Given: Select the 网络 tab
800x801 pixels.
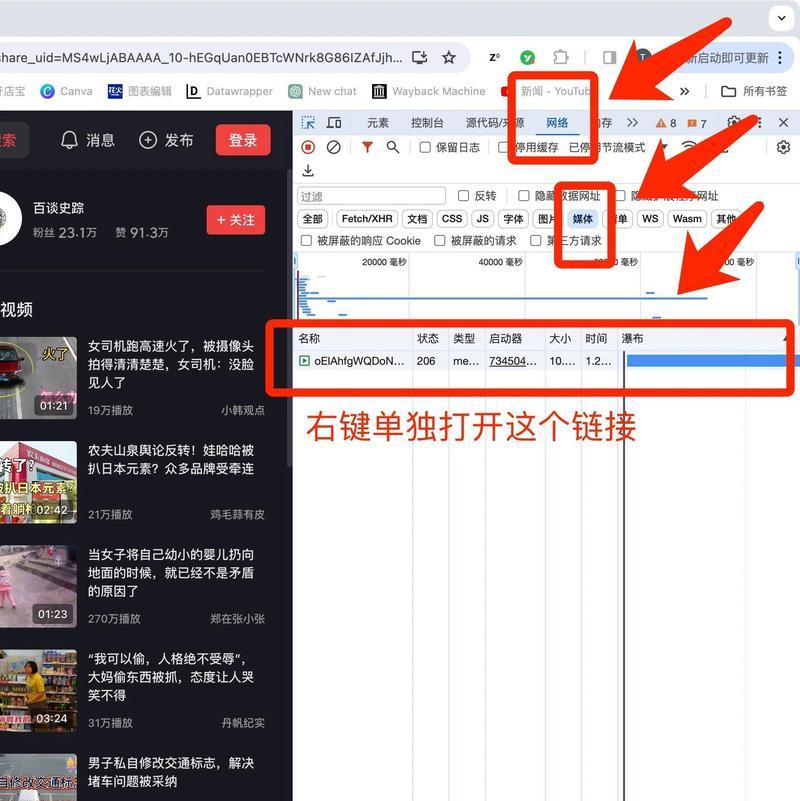Looking at the screenshot, I should tap(557, 123).
